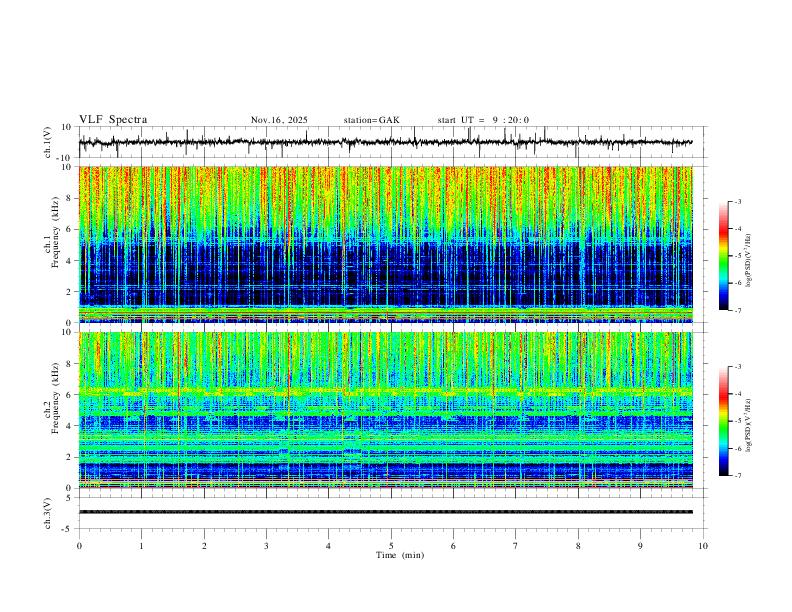Viewport: 792px width, 612px height.
Task: Click the -3 tick on ch.2 color bar
Action: coord(737,367)
